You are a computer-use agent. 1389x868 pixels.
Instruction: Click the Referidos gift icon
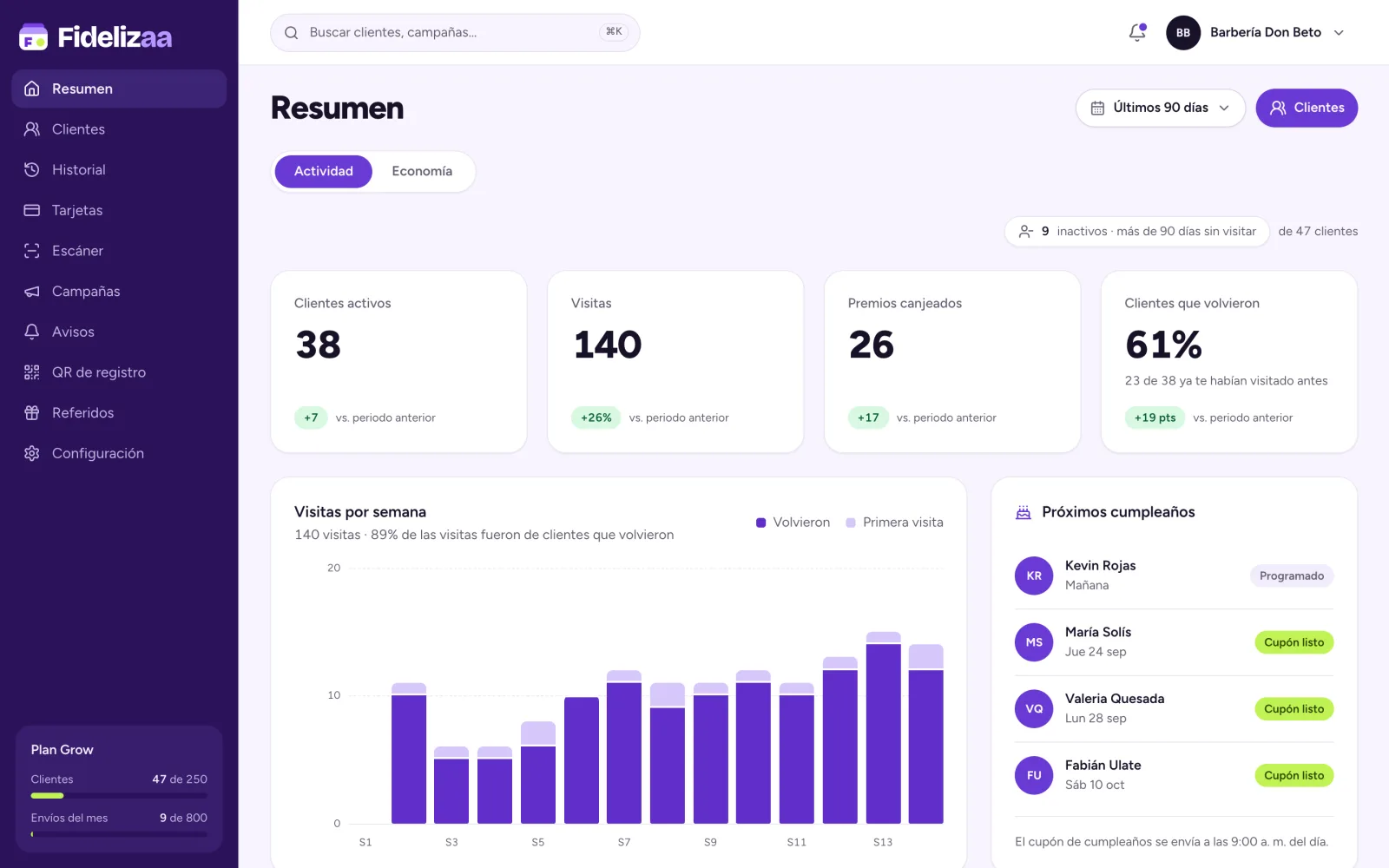(32, 413)
